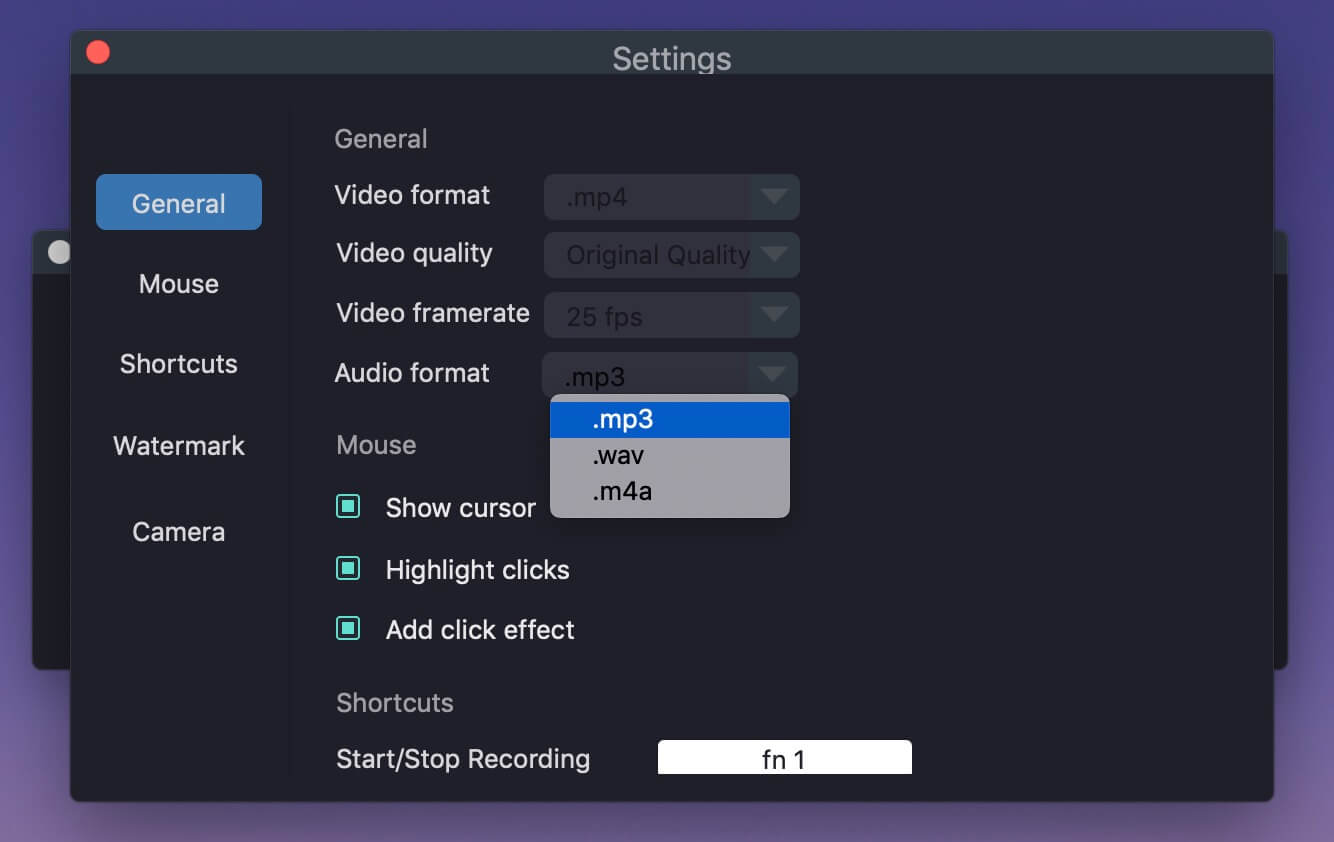Viewport: 1334px width, 842px height.
Task: Toggle the Show cursor checkbox
Action: click(348, 507)
